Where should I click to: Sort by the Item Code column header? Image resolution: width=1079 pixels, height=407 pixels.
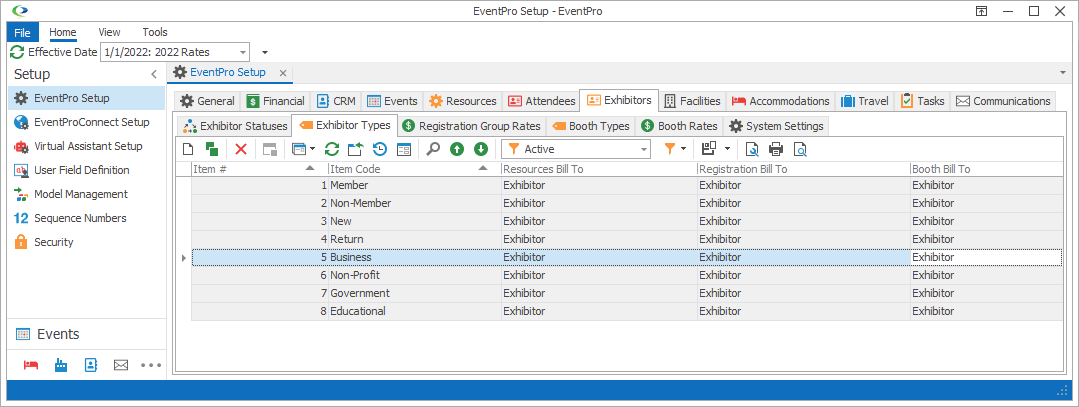414,169
